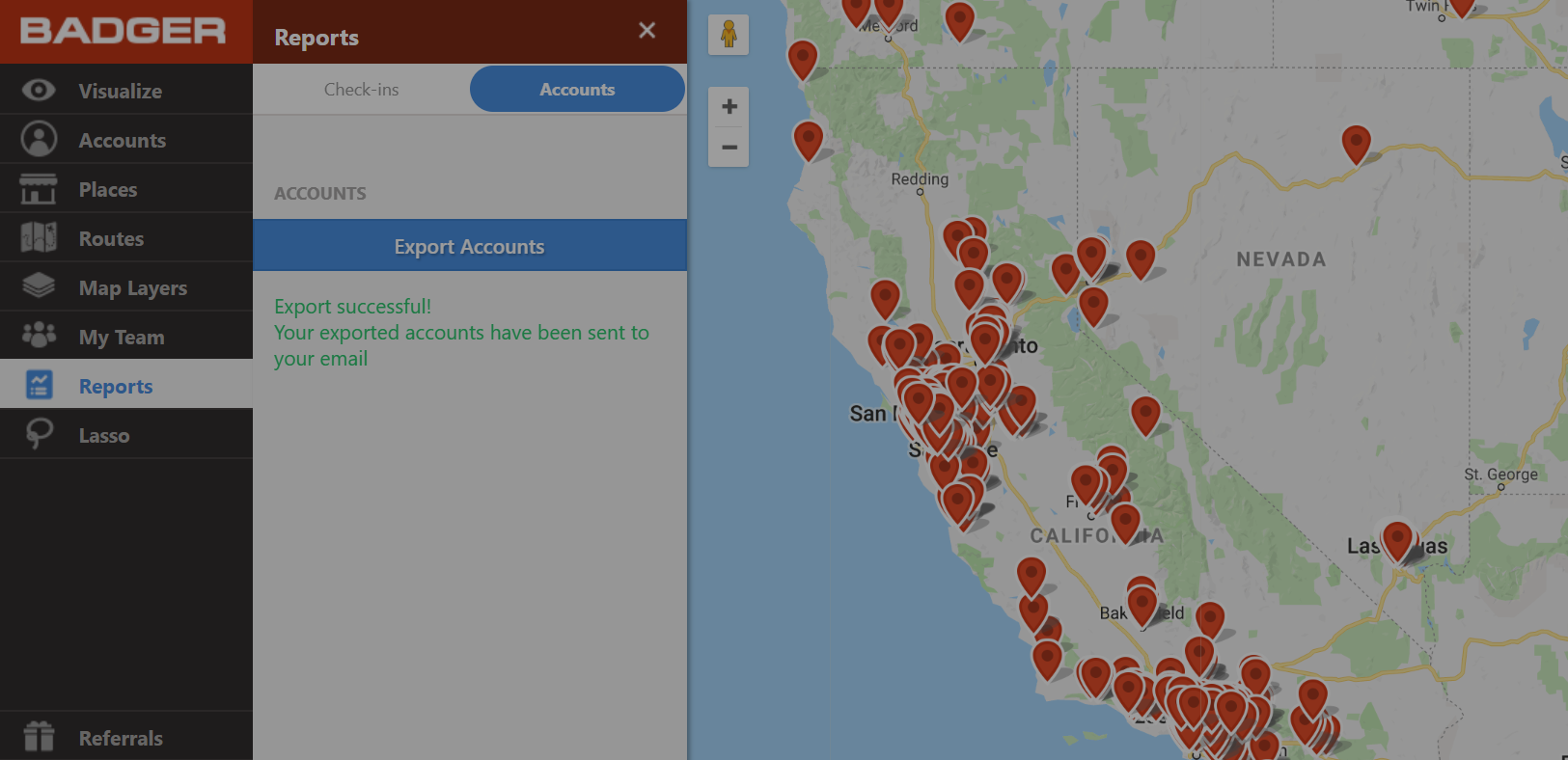Click the map pin near Bakersfield

[x=1142, y=605]
